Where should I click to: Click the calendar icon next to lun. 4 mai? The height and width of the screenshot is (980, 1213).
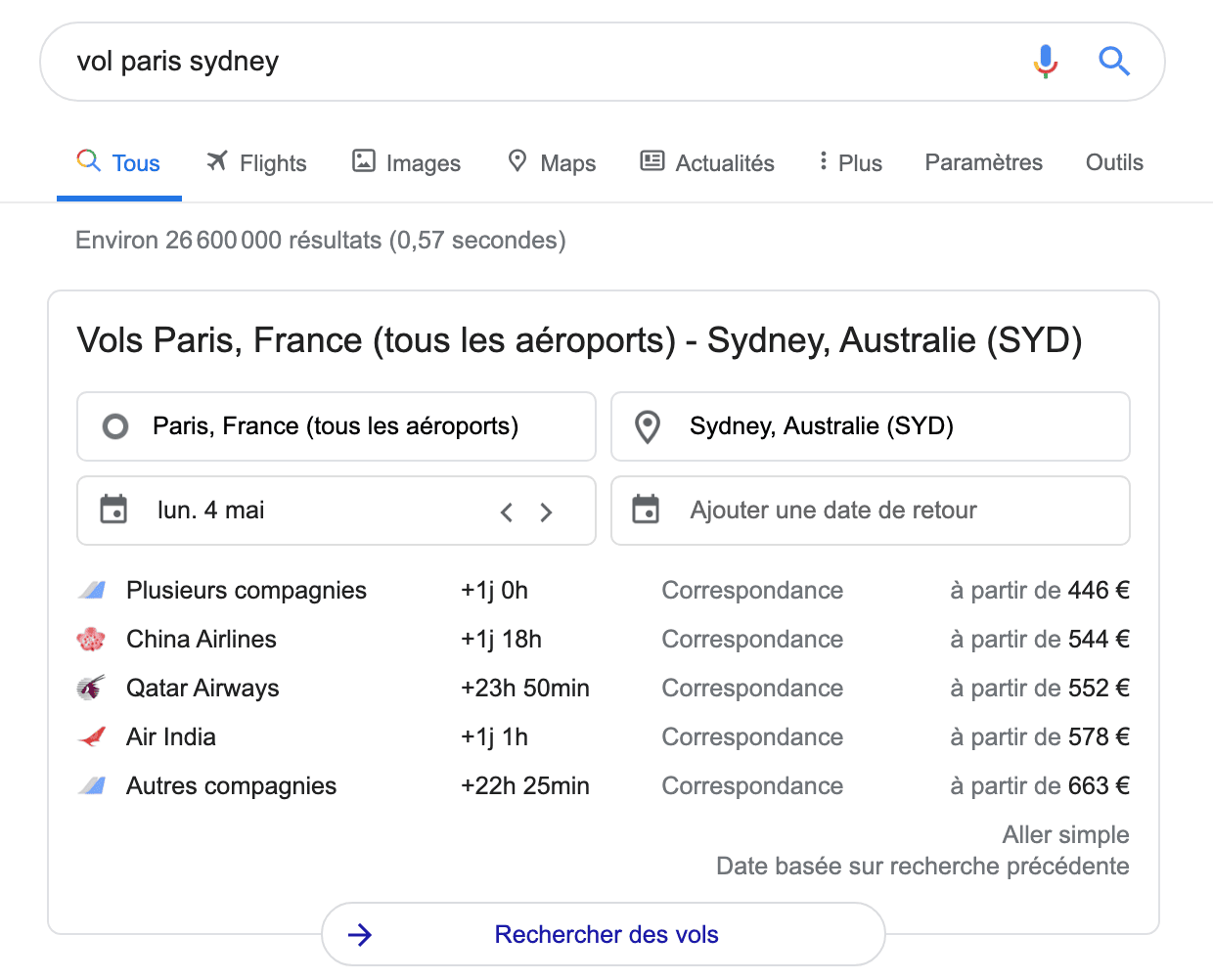[113, 510]
